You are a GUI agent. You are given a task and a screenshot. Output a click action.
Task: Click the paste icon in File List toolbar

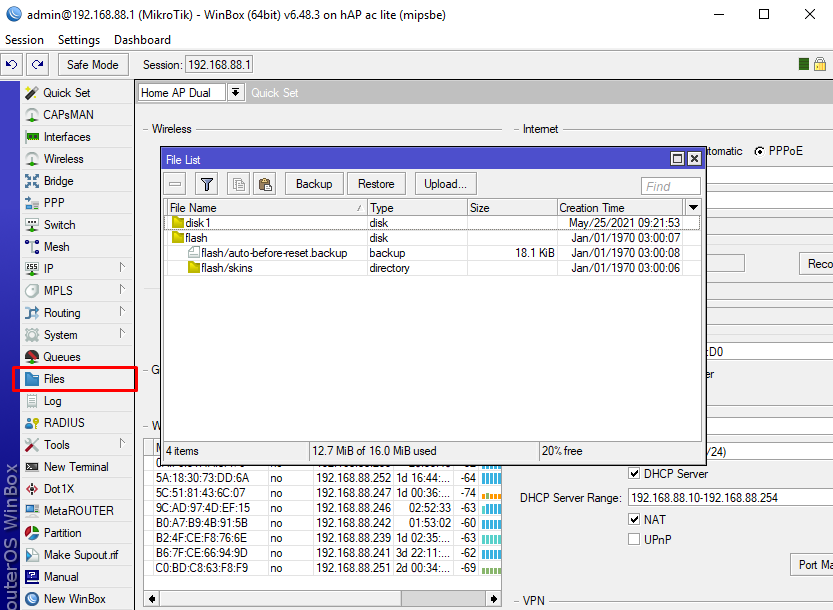265,184
